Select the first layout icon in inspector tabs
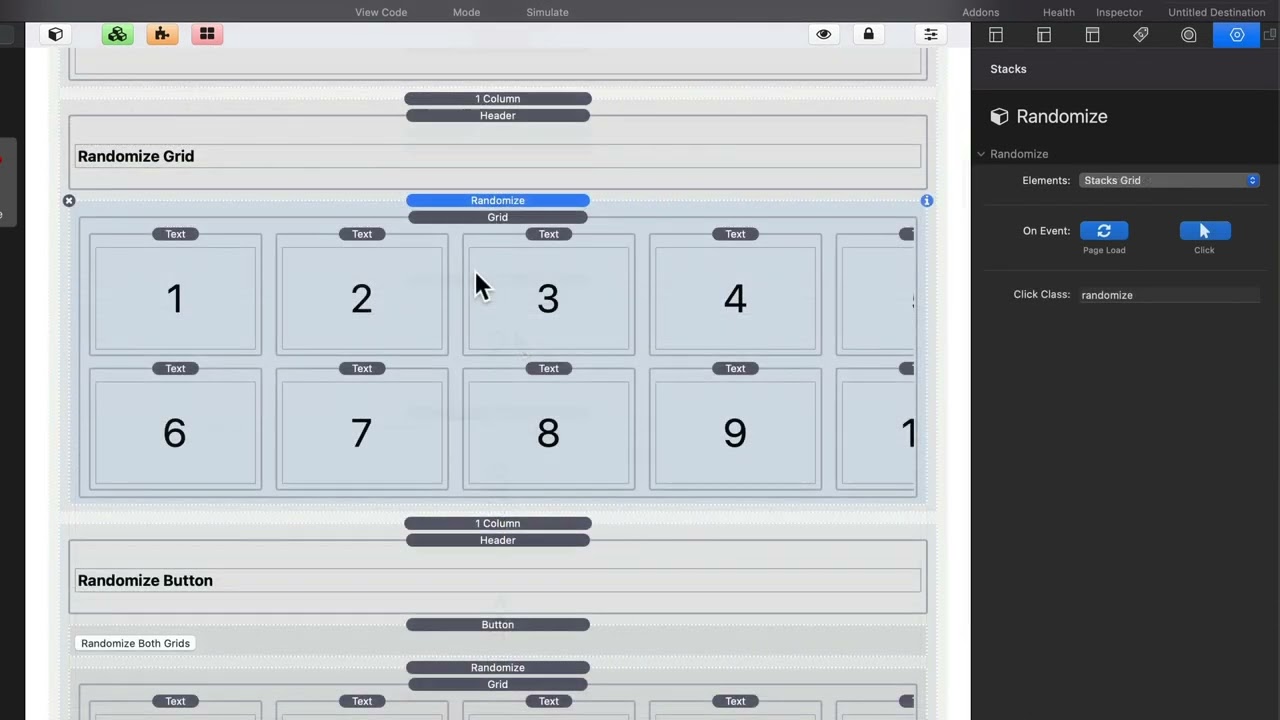 (996, 35)
